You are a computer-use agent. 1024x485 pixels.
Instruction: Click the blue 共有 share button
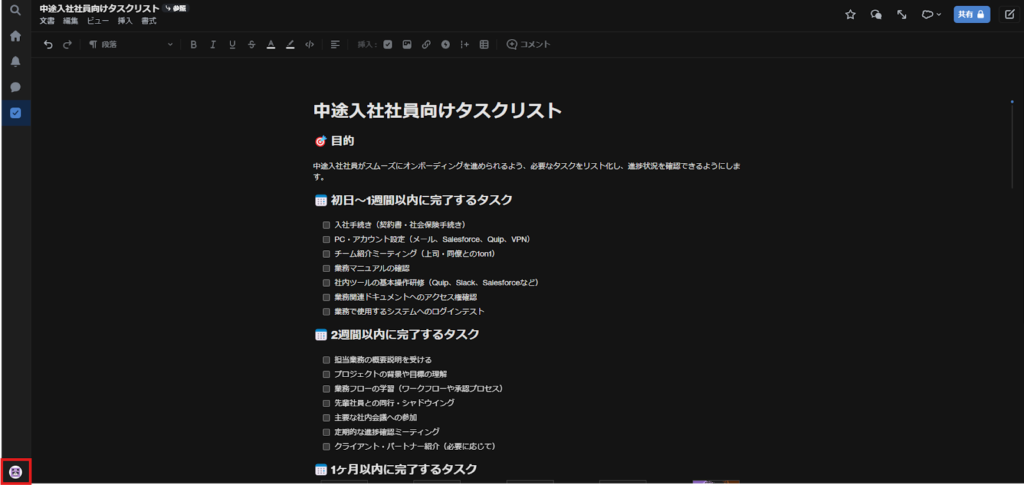[x=971, y=14]
